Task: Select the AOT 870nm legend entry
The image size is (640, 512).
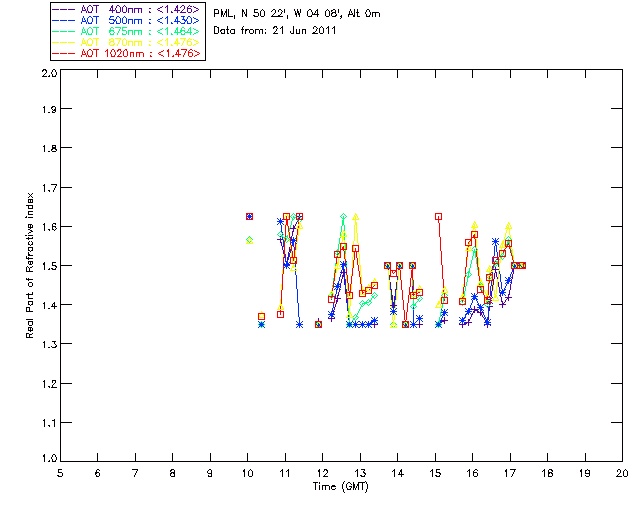Action: (127, 42)
